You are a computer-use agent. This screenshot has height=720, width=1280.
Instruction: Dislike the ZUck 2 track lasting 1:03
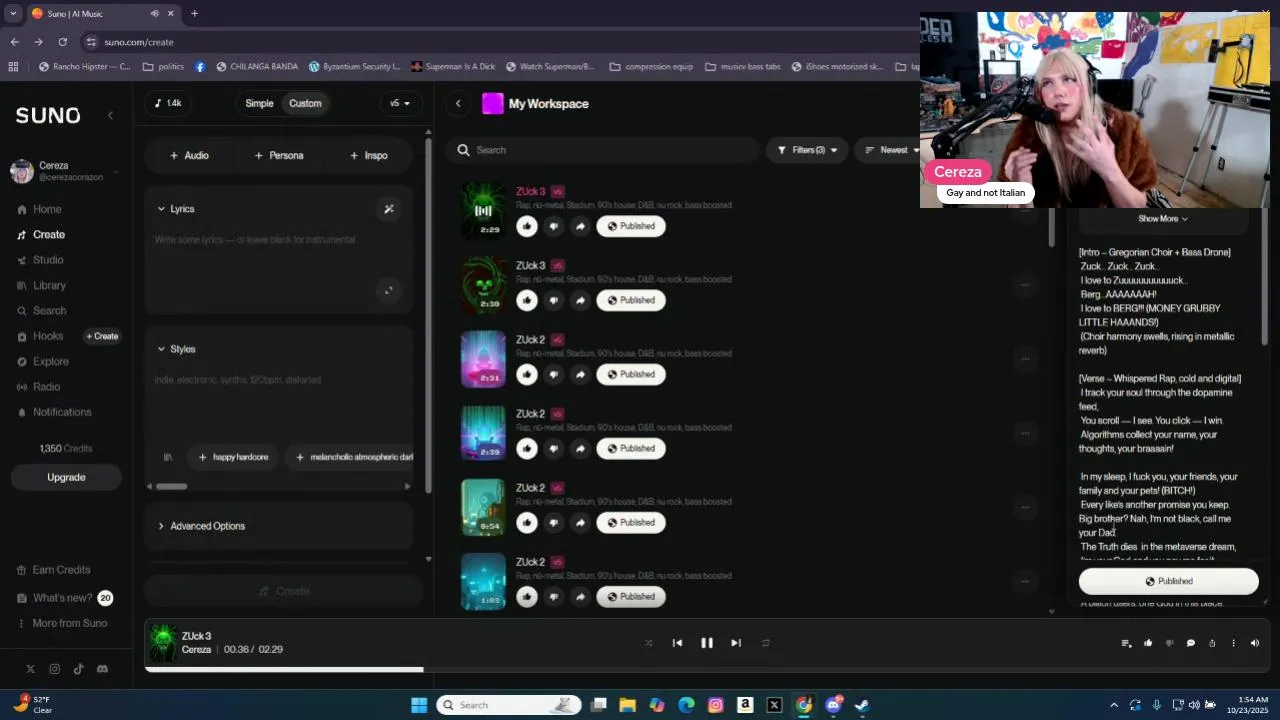554,596
